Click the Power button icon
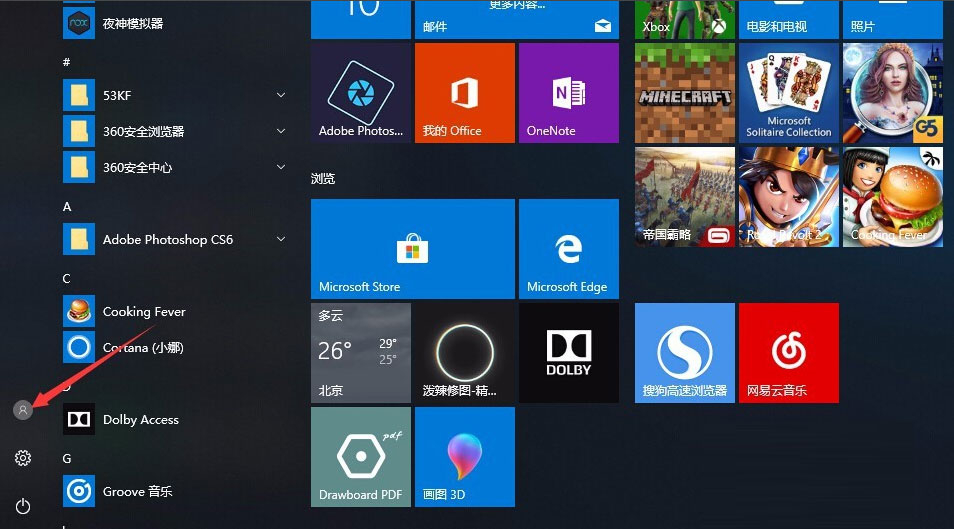Viewport: 954px width, 529px height. [x=23, y=506]
